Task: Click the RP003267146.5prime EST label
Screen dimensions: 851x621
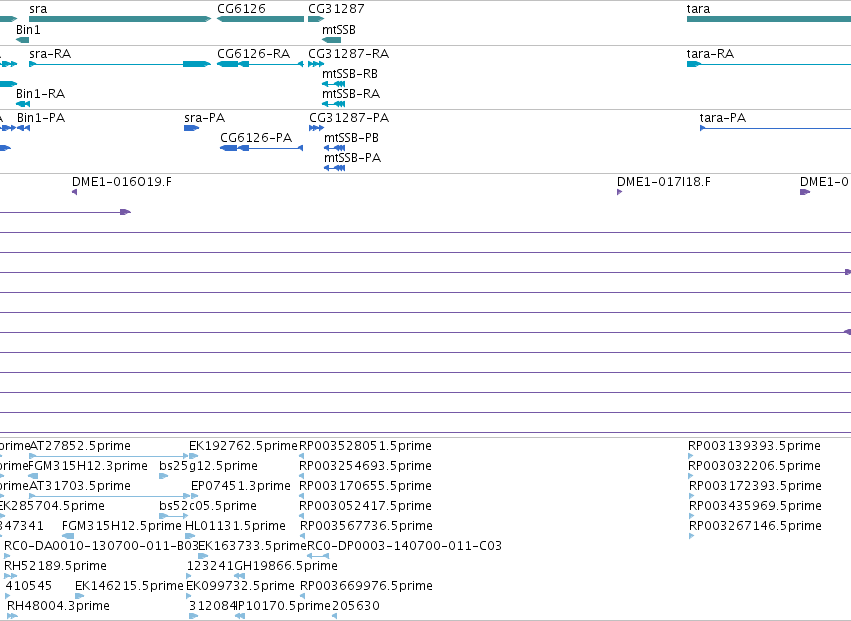Action: pos(755,526)
